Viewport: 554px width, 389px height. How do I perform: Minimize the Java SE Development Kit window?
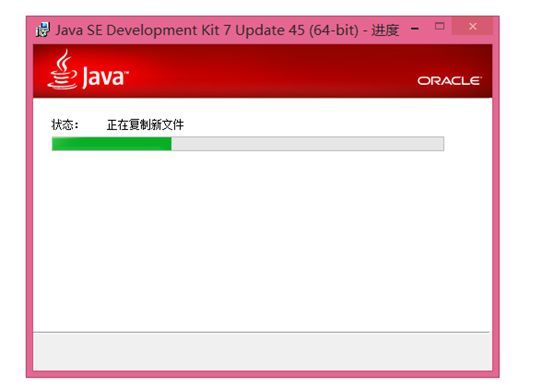point(415,28)
